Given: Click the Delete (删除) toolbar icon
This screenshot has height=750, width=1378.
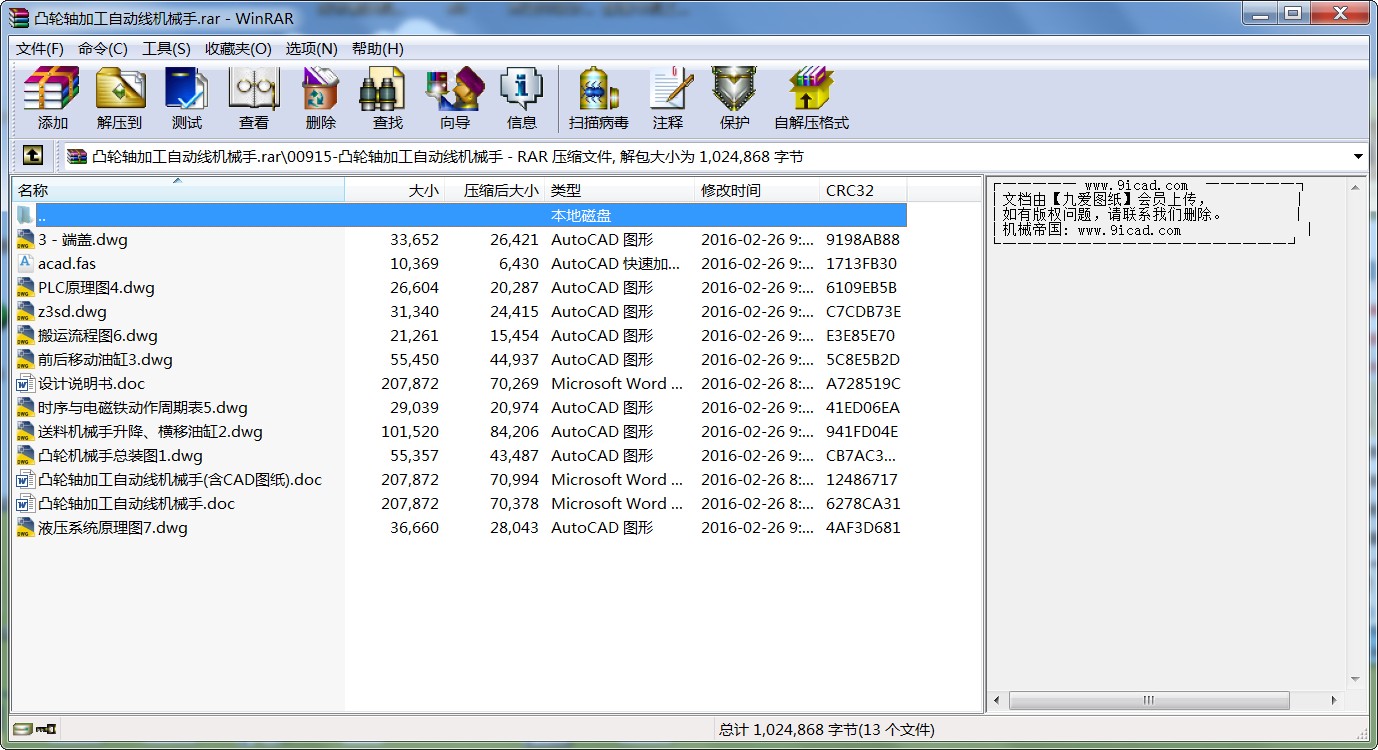Looking at the screenshot, I should point(320,98).
